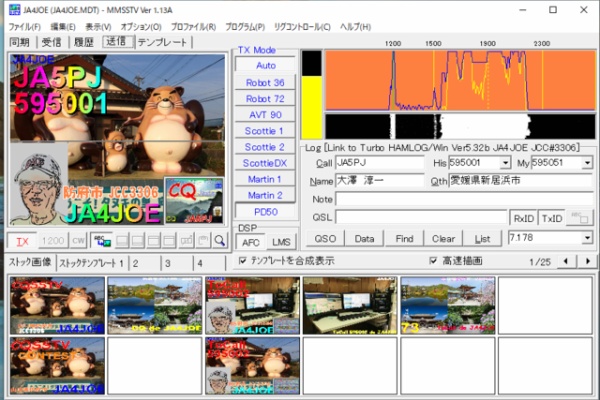Open the オプション(O) menu
Screen dimensions: 600x400
point(141,27)
